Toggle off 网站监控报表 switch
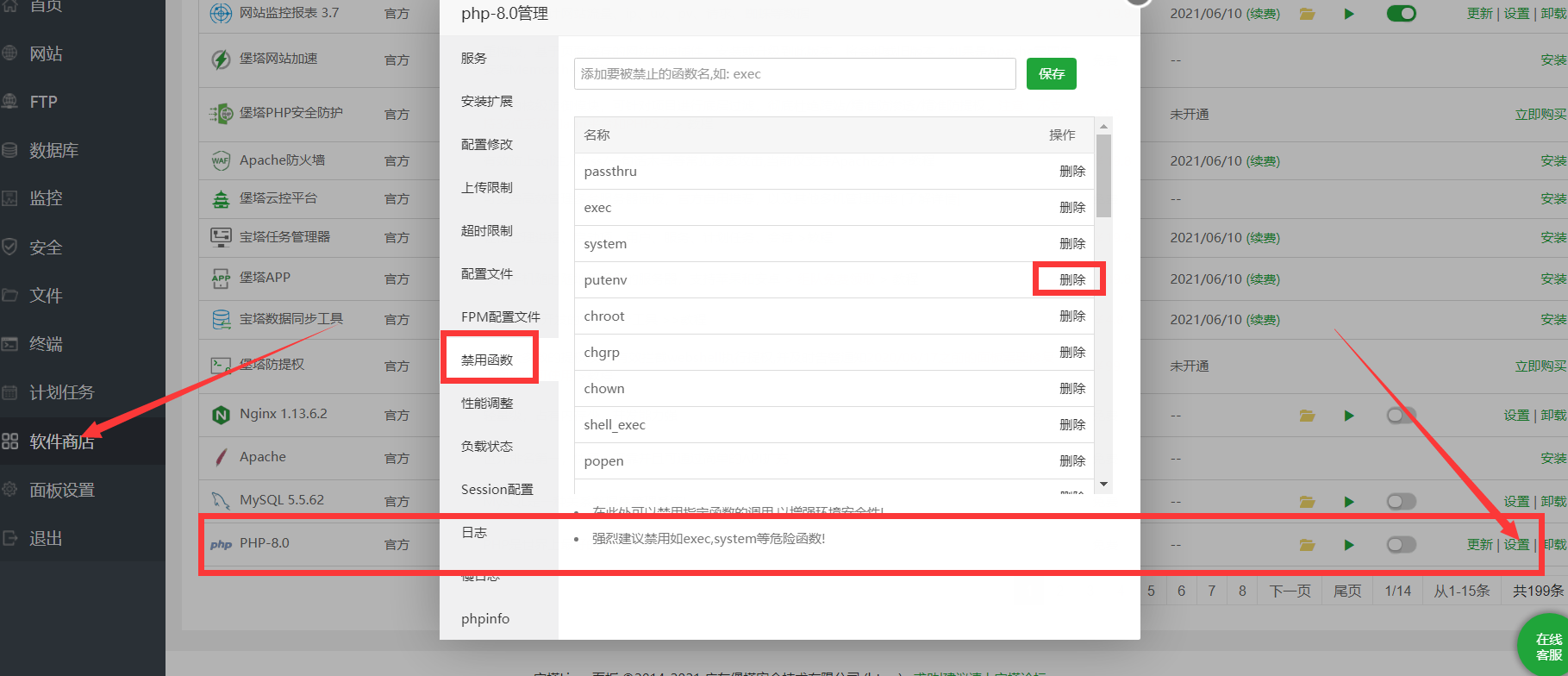This screenshot has height=676, width=1568. [x=1401, y=14]
